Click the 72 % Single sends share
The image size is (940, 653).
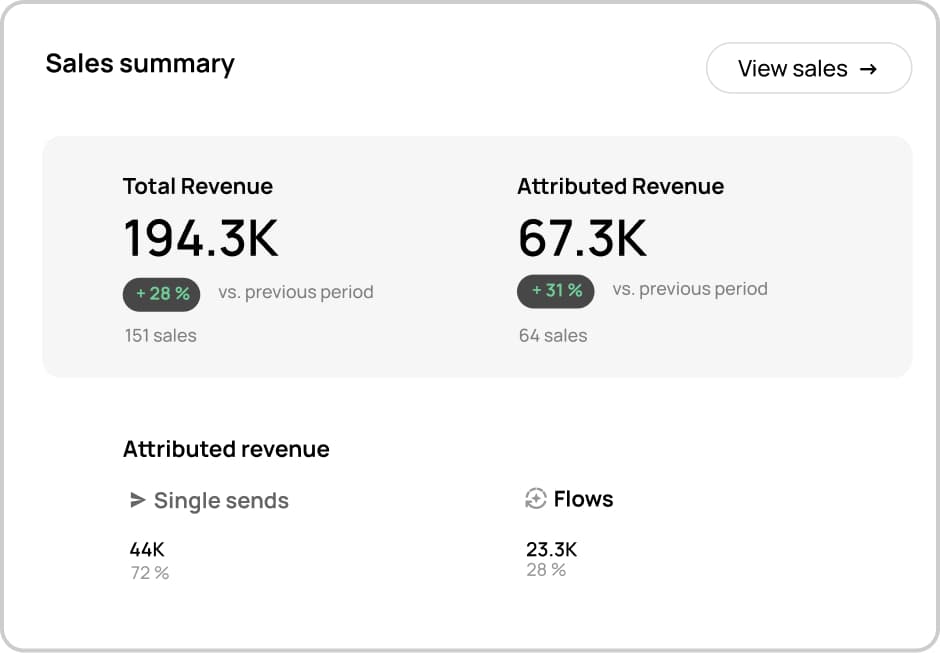[149, 573]
